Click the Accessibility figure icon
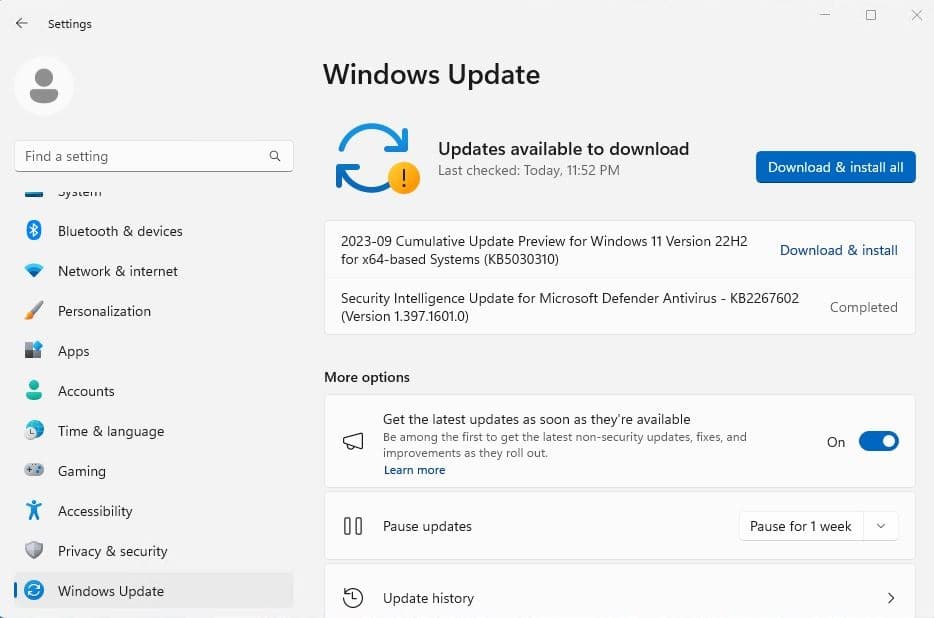Viewport: 934px width, 618px height. point(34,511)
